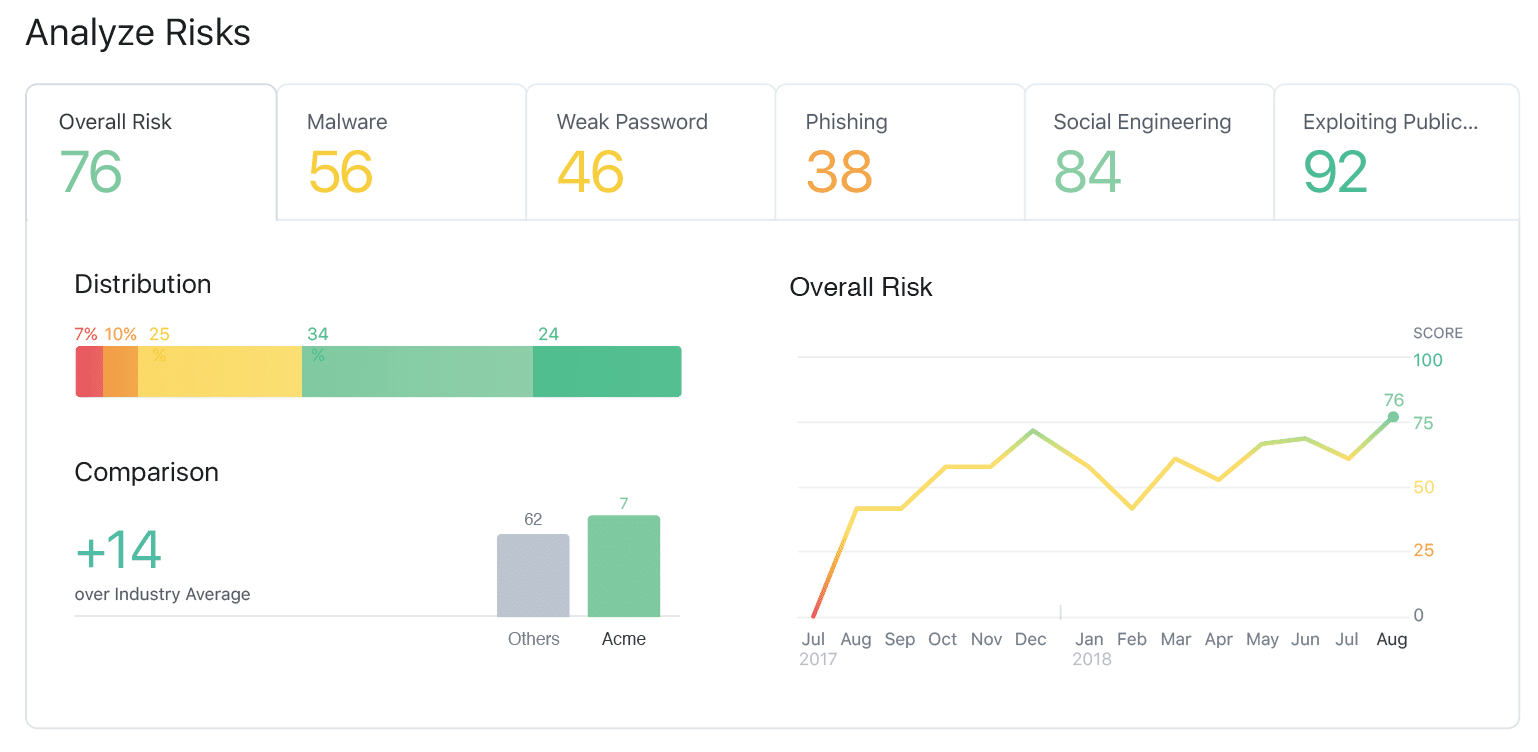Open the Phishing tab

(900, 152)
